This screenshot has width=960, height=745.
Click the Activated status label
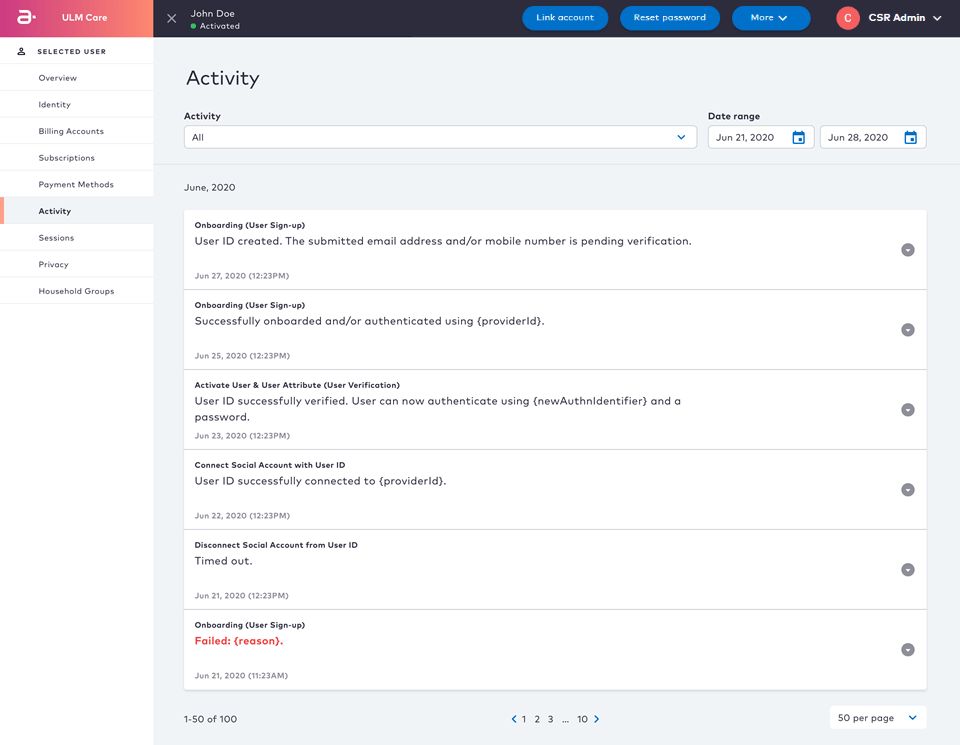[219, 26]
